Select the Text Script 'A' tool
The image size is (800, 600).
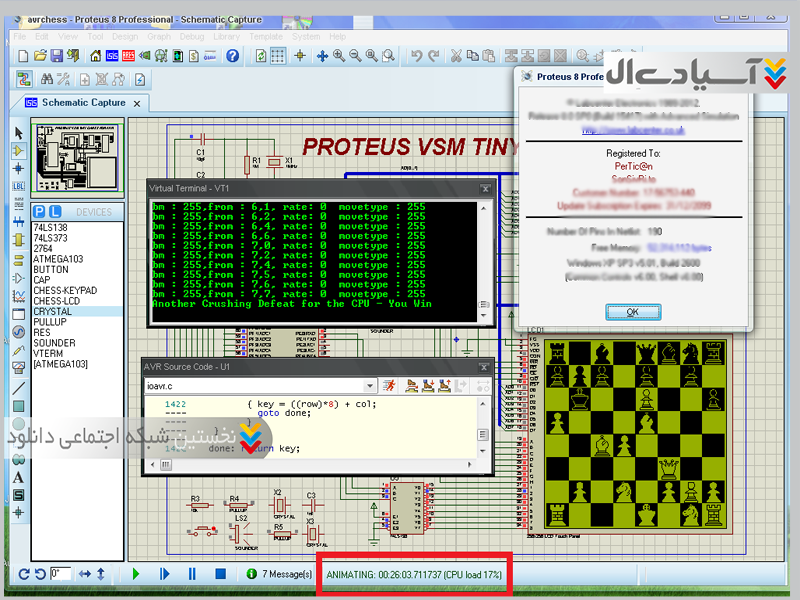point(18,477)
